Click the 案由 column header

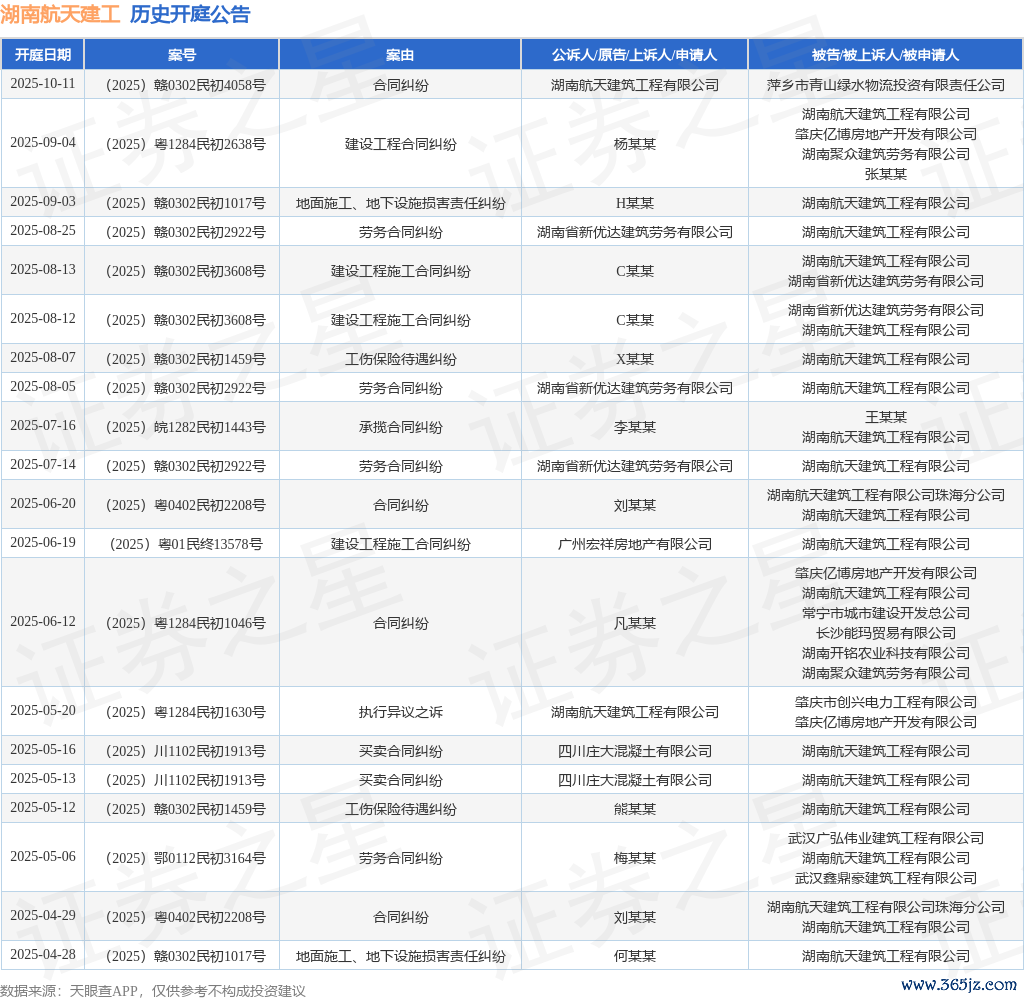[x=400, y=55]
